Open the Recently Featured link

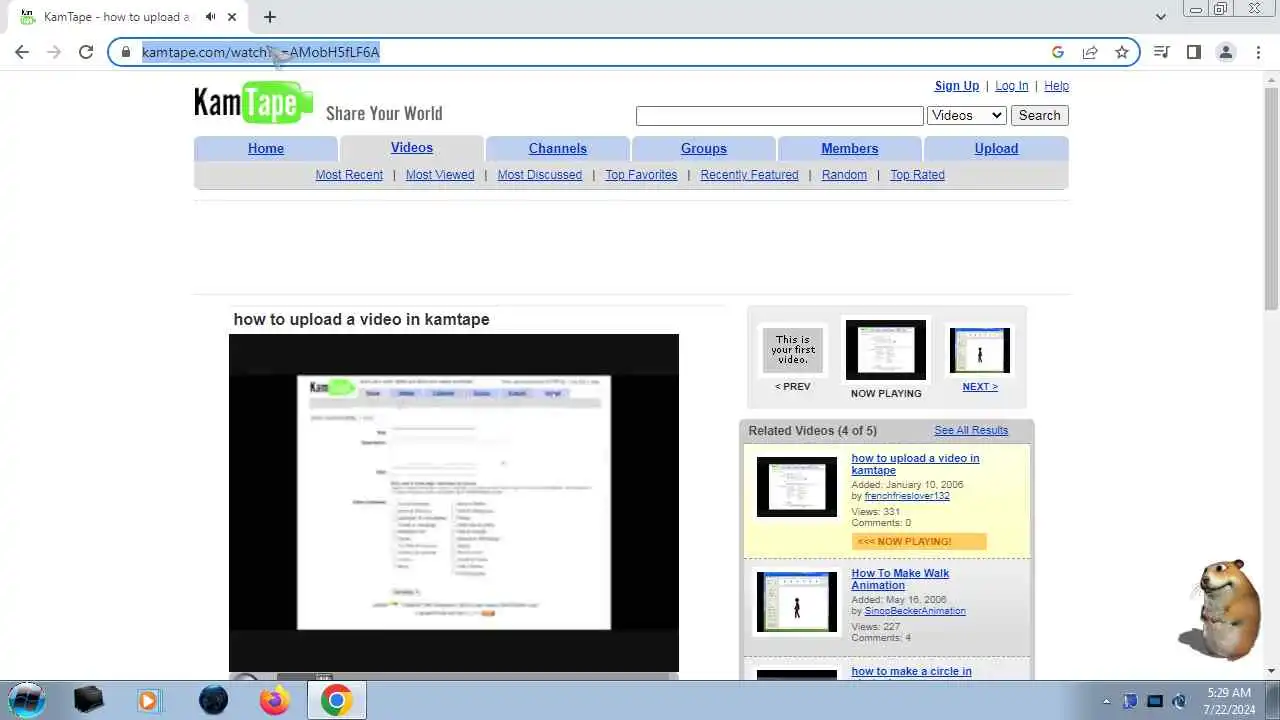point(749,175)
